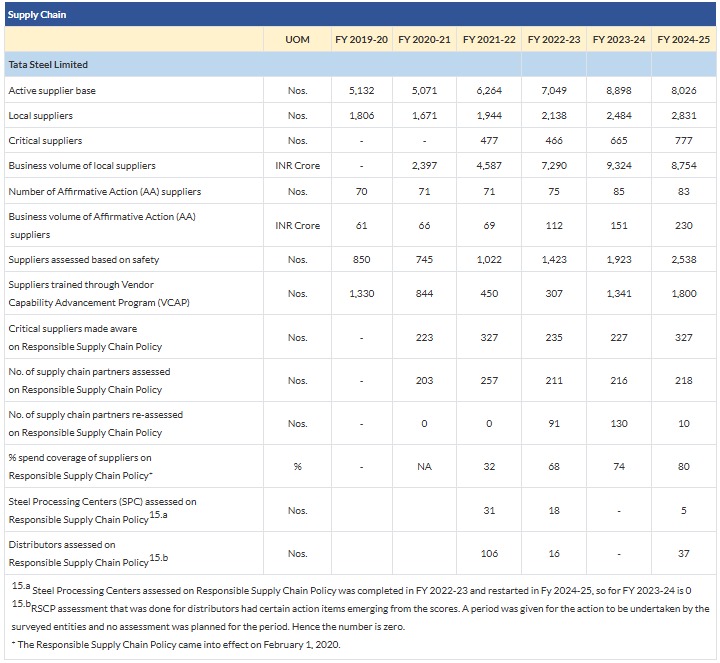This screenshot has width=720, height=663.
Task: Click the FY 2022-23 column header
Action: [x=553, y=40]
